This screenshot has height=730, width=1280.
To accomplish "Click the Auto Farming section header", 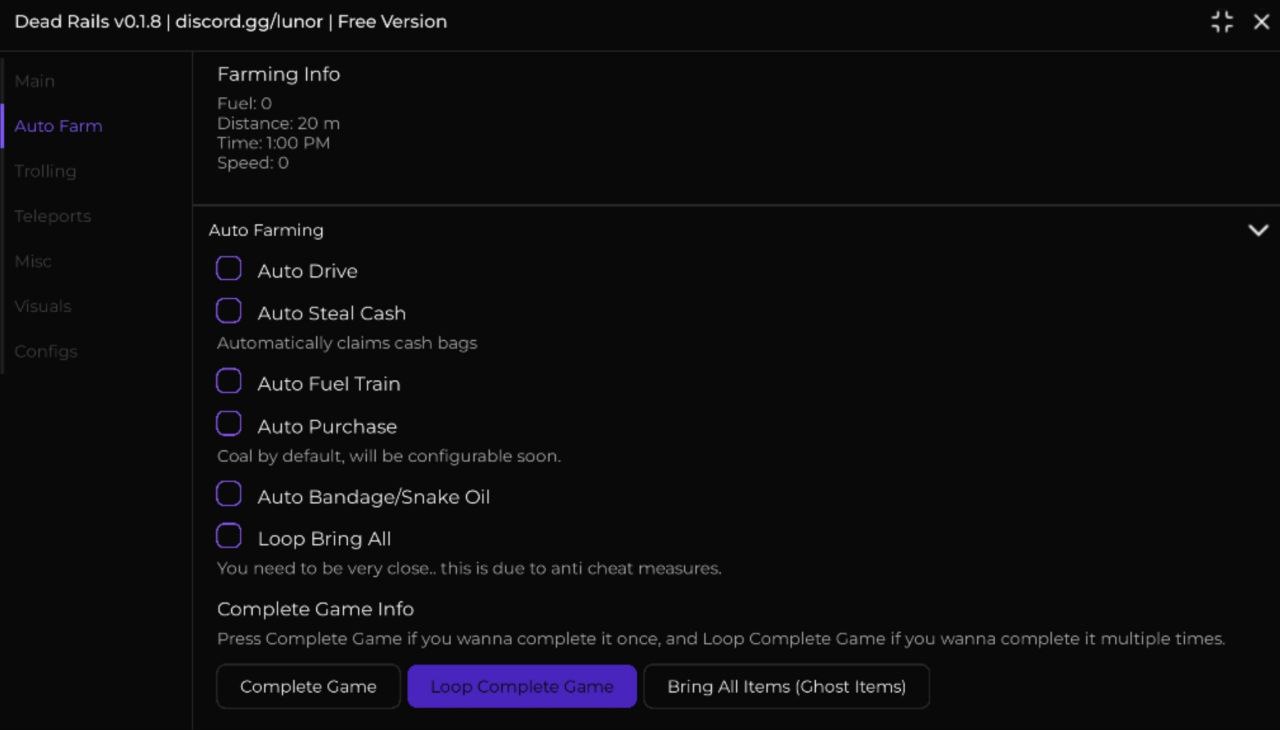I will 266,230.
